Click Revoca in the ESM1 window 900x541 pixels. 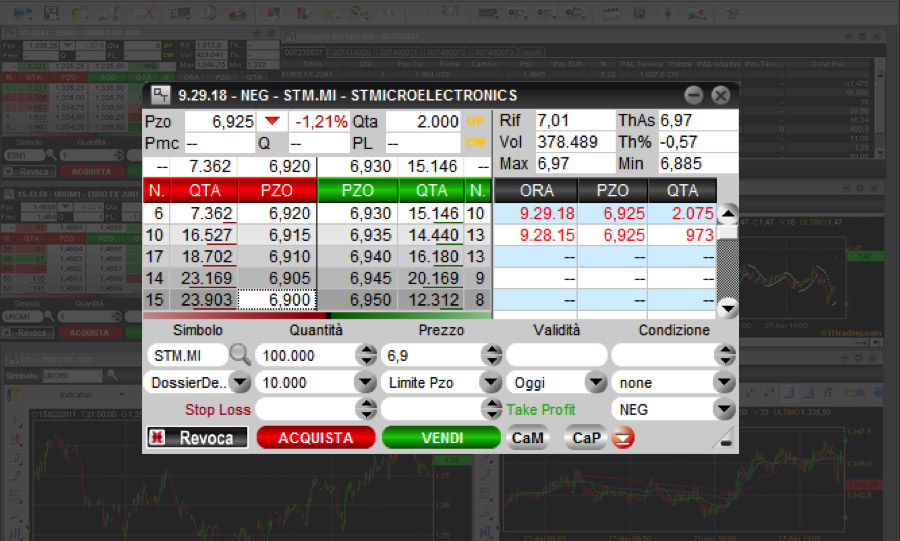(x=29, y=172)
